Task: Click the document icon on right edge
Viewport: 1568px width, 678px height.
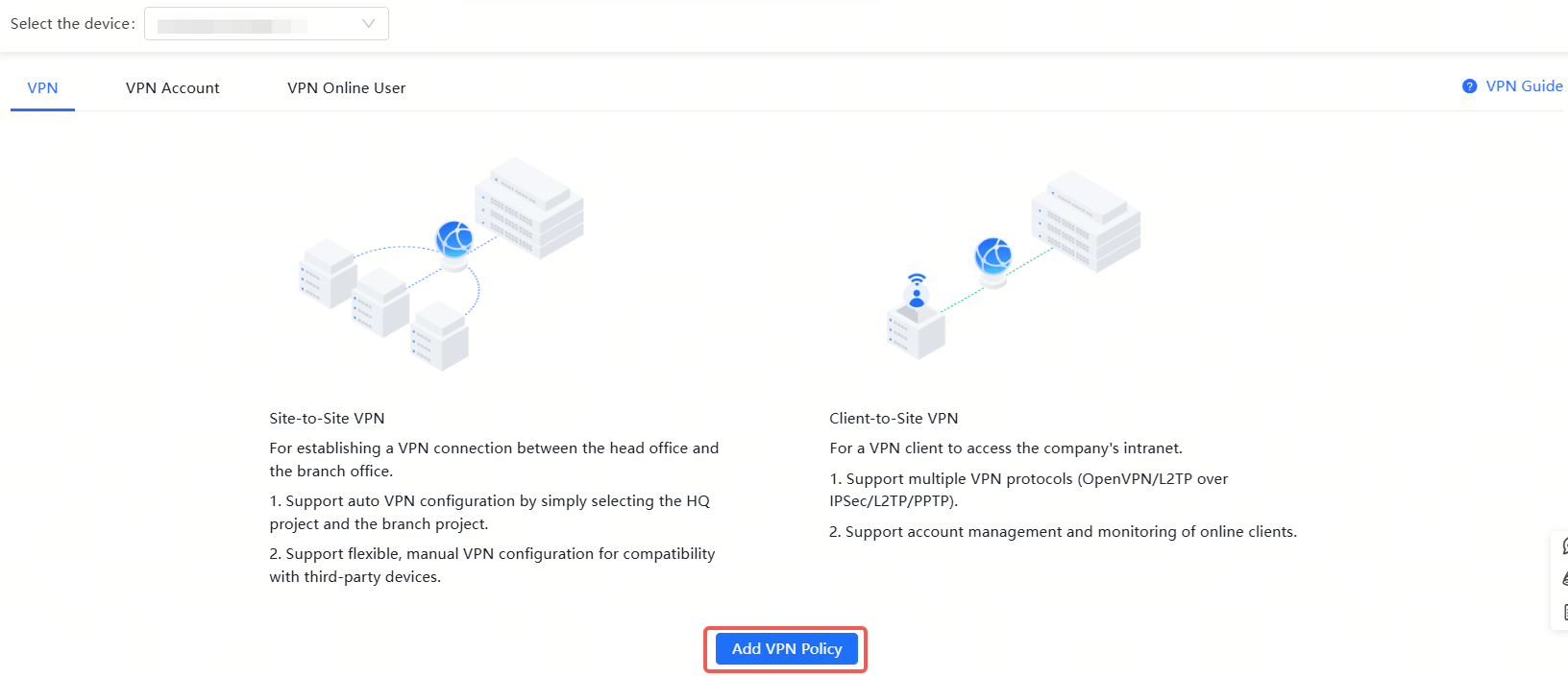Action: click(x=1563, y=612)
